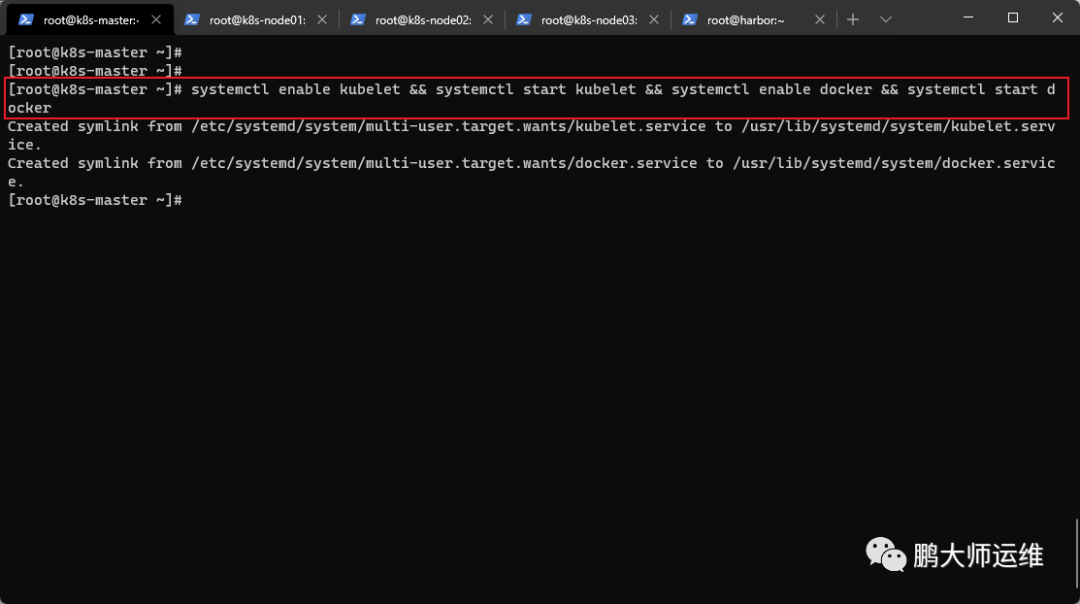Close the root@k8s-node03 tab
Image resolution: width=1080 pixels, height=604 pixels.
point(654,20)
